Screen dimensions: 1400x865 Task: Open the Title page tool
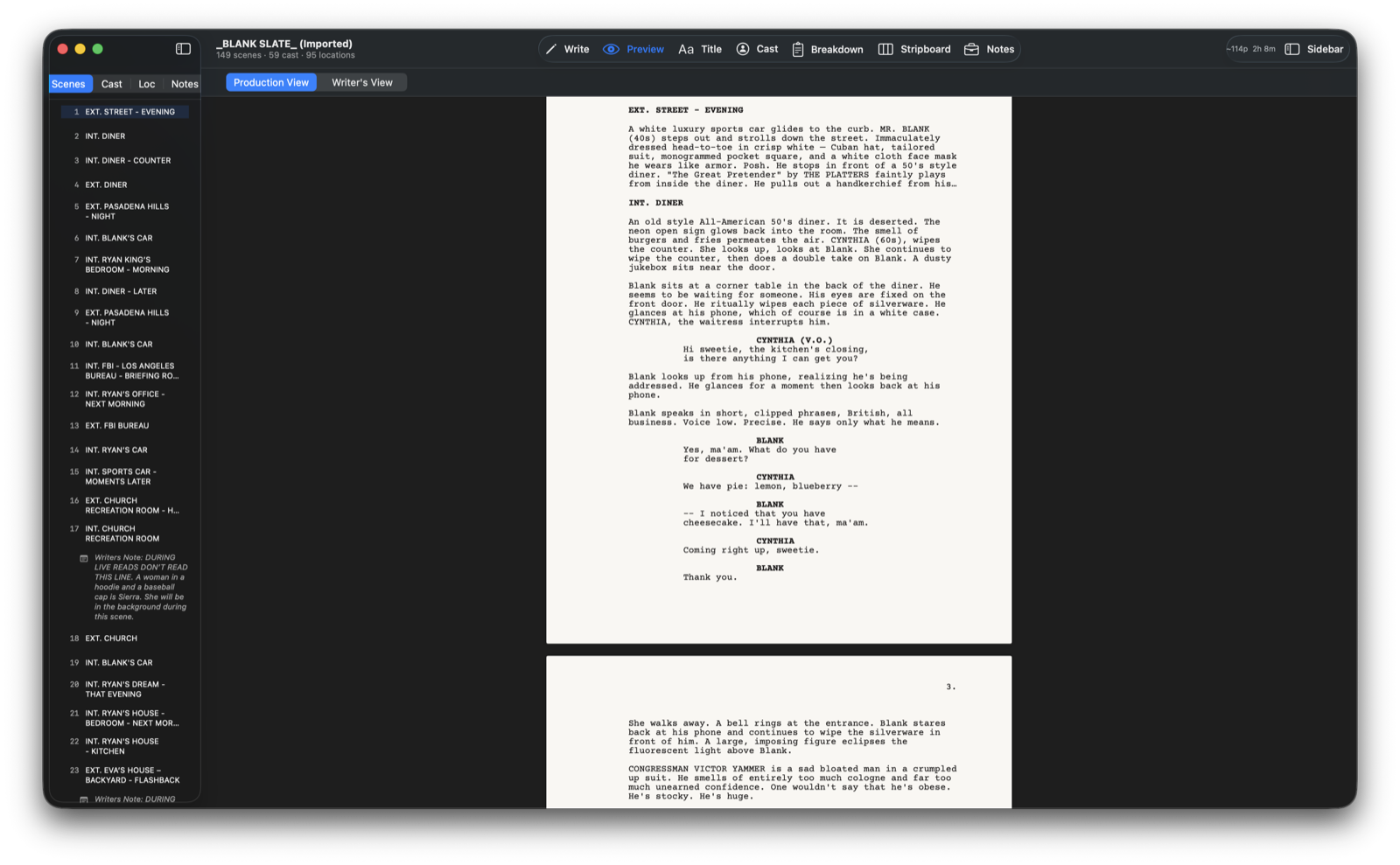700,49
